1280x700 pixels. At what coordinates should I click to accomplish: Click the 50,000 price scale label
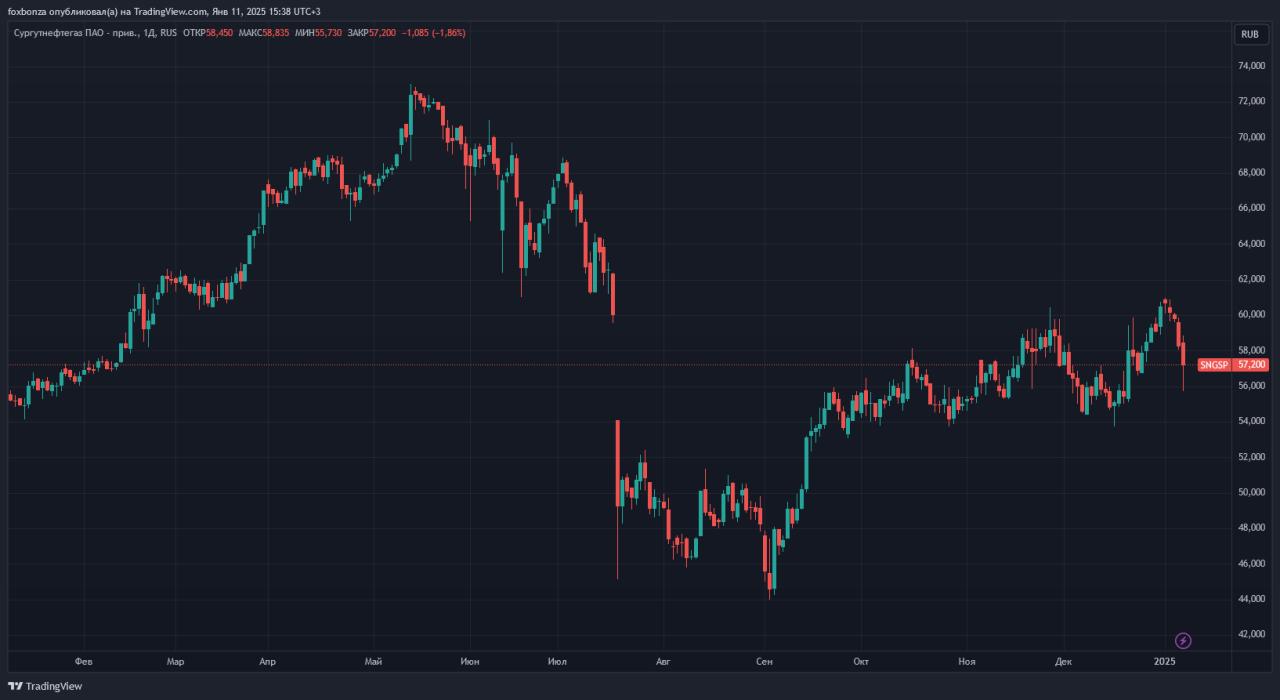click(1251, 492)
